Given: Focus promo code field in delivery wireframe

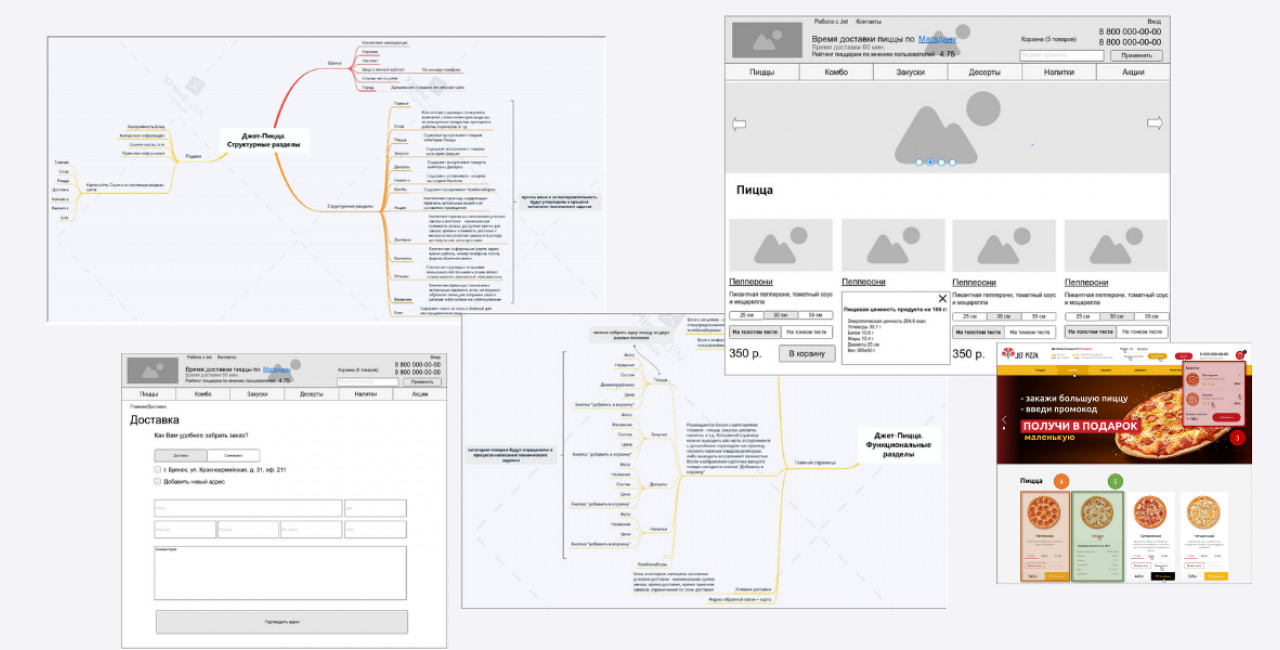Looking at the screenshot, I should coord(368,382).
